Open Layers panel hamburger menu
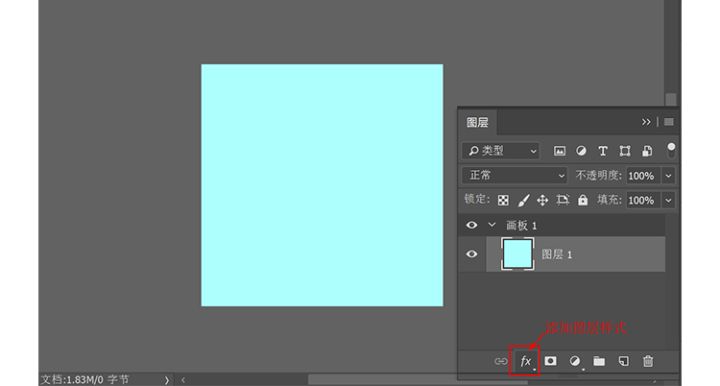720x386 pixels. click(669, 122)
